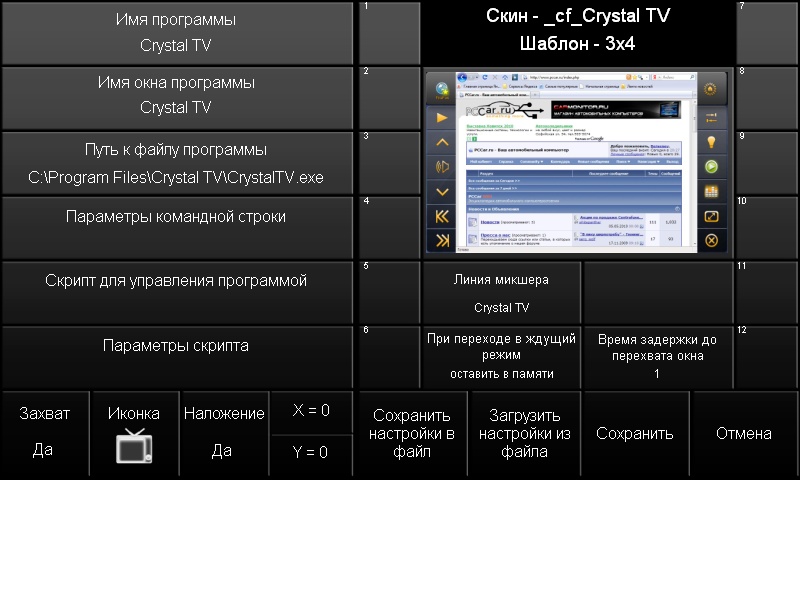800x600 pixels.
Task: Select template slot number 1
Action: tap(389, 33)
